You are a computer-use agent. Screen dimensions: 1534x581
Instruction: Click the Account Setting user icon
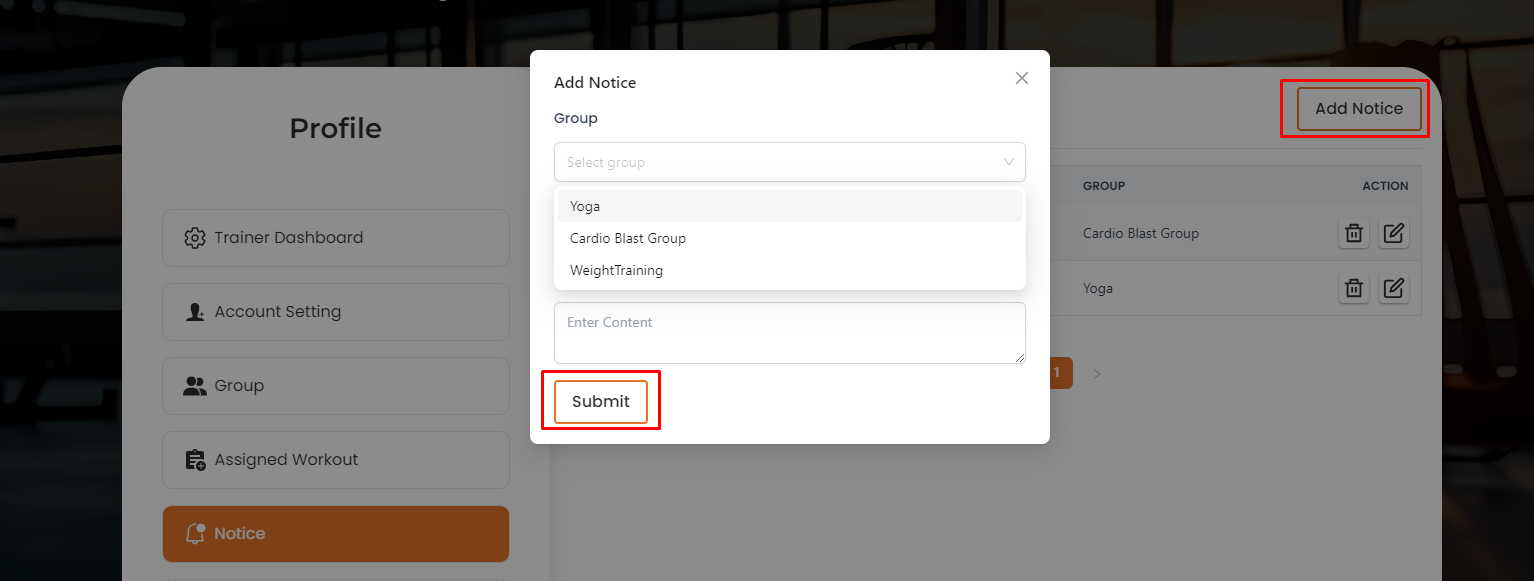tap(195, 312)
